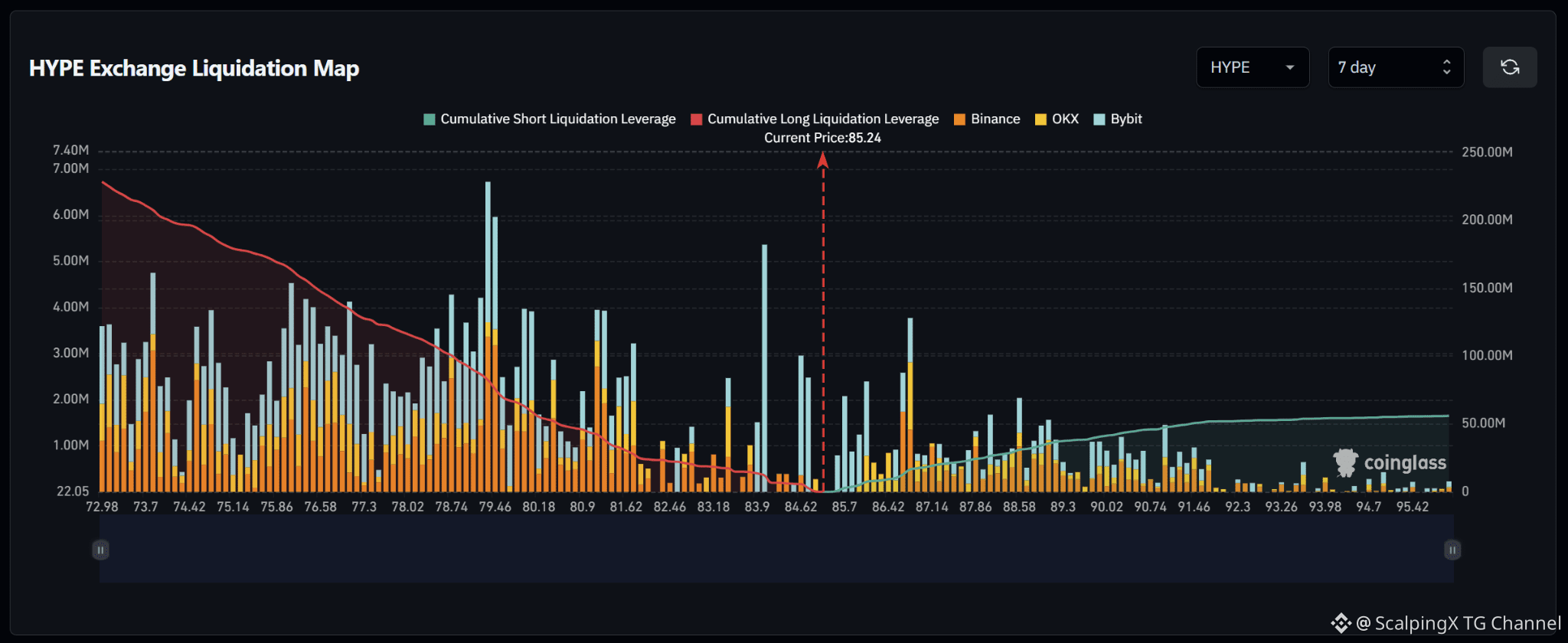Toggle the Binance legend series
Screen dimensions: 1568x643
pyautogui.click(x=987, y=119)
